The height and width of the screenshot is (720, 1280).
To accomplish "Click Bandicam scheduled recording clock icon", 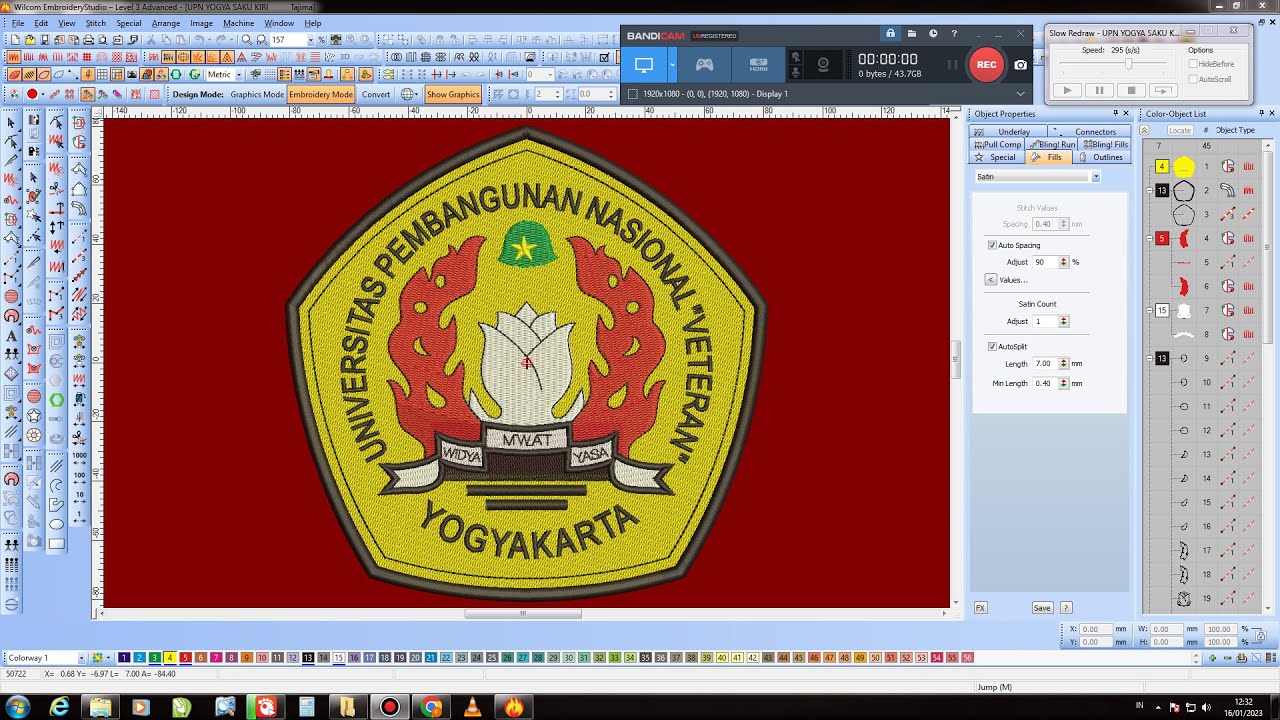I will [x=933, y=34].
